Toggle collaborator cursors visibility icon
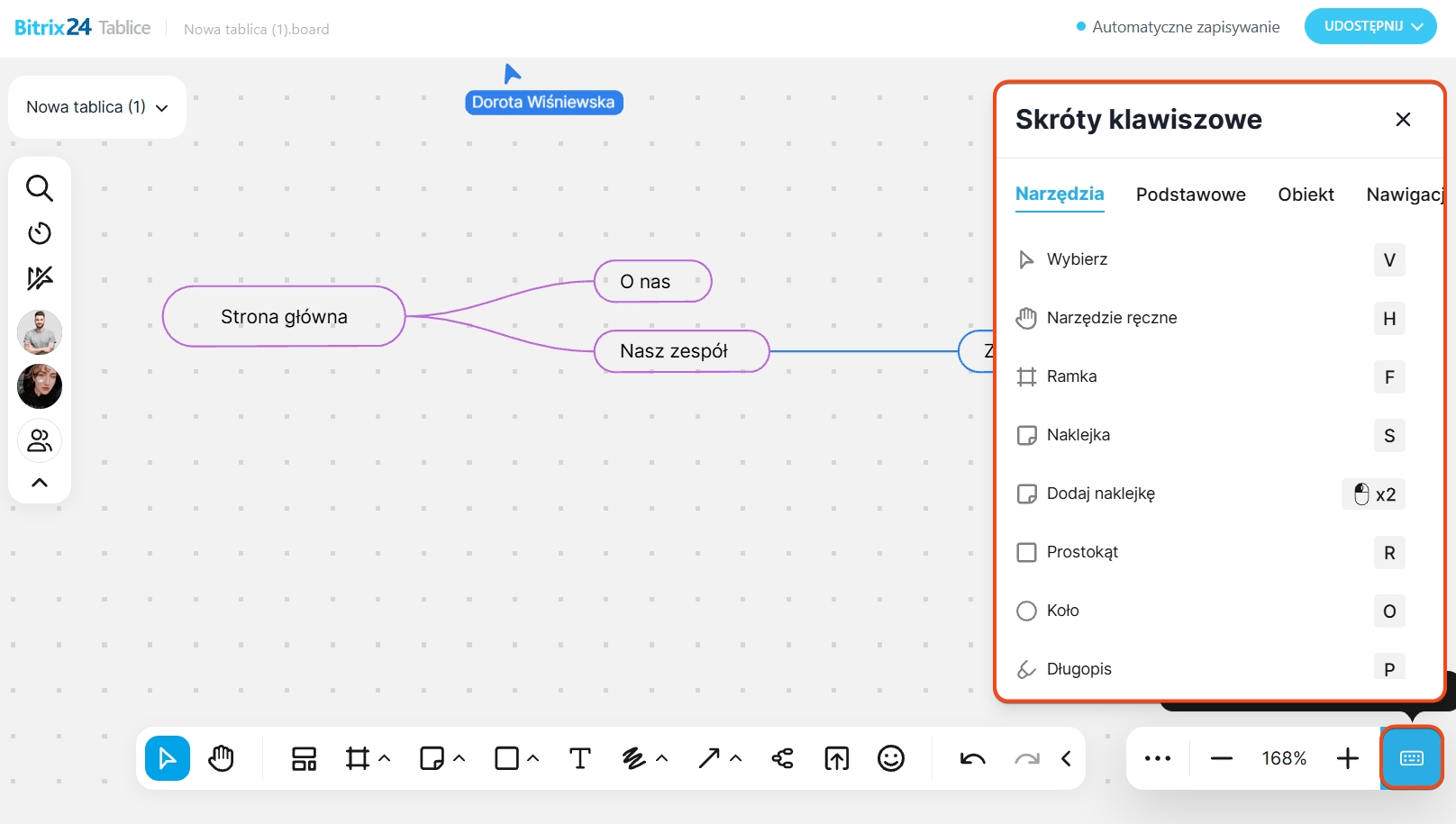The width and height of the screenshot is (1456, 824). click(40, 278)
